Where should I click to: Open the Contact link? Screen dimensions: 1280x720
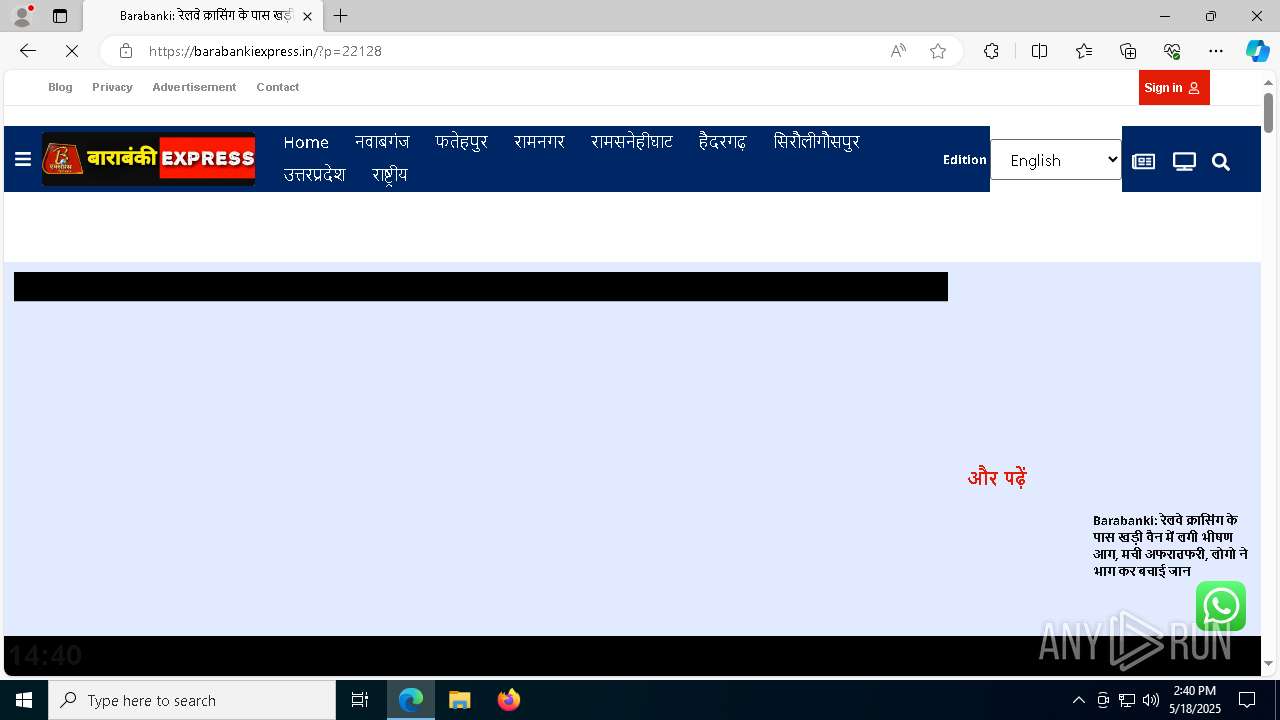[278, 87]
